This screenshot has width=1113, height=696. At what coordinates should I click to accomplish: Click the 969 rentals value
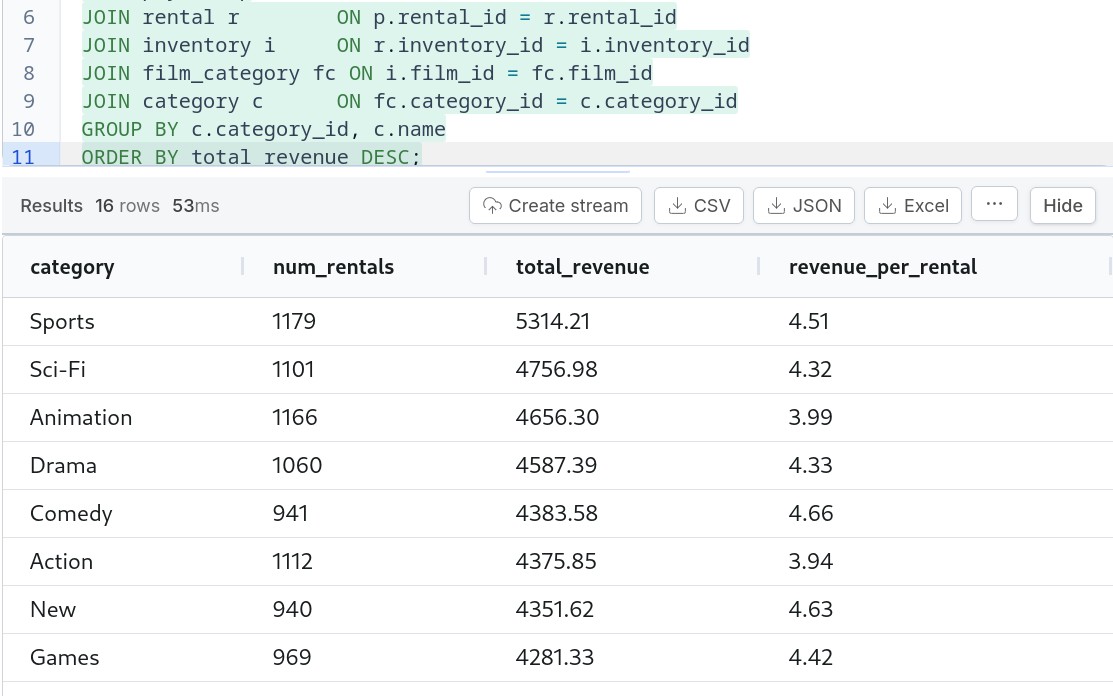click(x=292, y=658)
